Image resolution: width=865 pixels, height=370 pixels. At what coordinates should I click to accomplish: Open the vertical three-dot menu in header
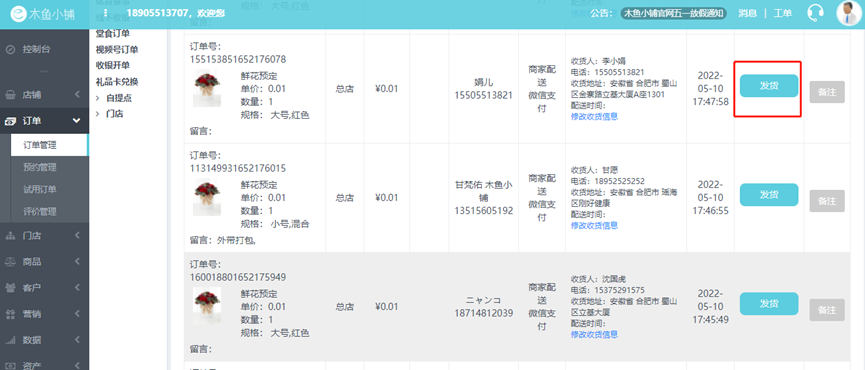pyautogui.click(x=105, y=13)
